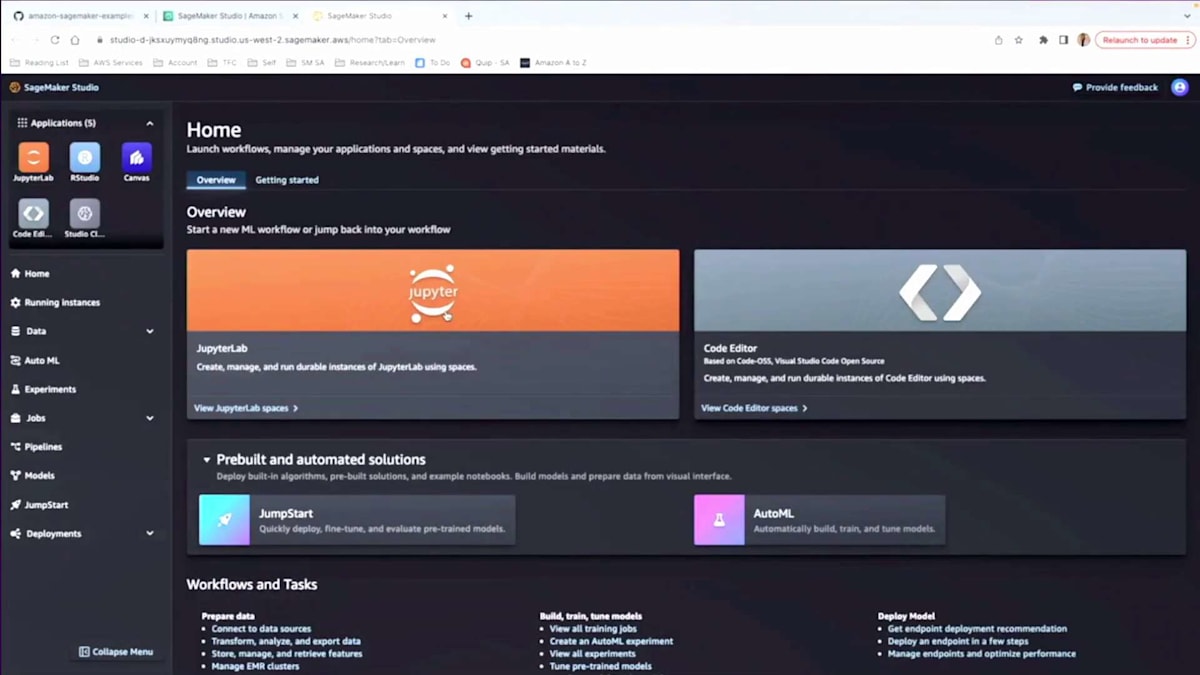Click the gray Code Editor banner card
1200x675 pixels.
coord(940,290)
